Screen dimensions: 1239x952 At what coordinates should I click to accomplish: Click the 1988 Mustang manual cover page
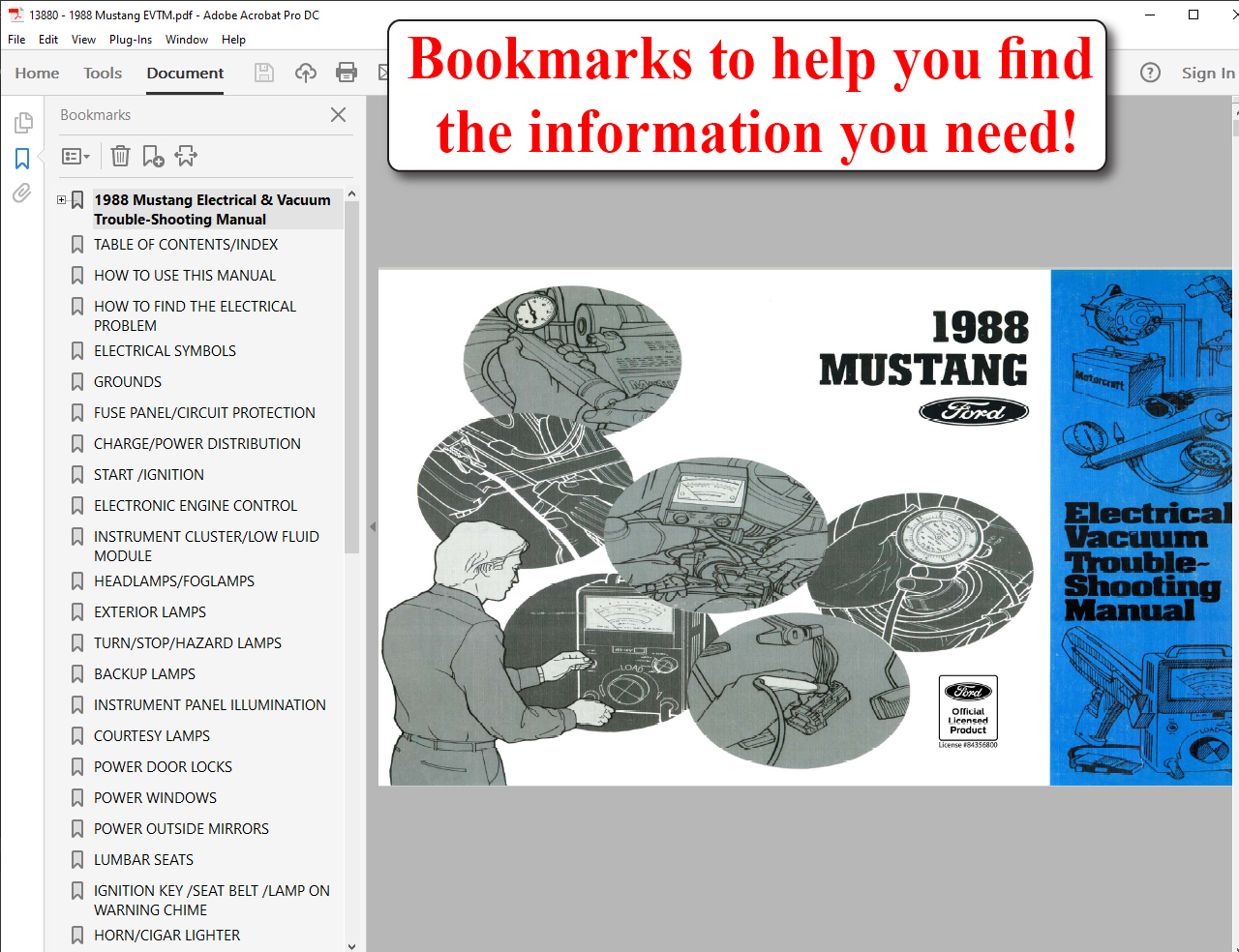[804, 527]
